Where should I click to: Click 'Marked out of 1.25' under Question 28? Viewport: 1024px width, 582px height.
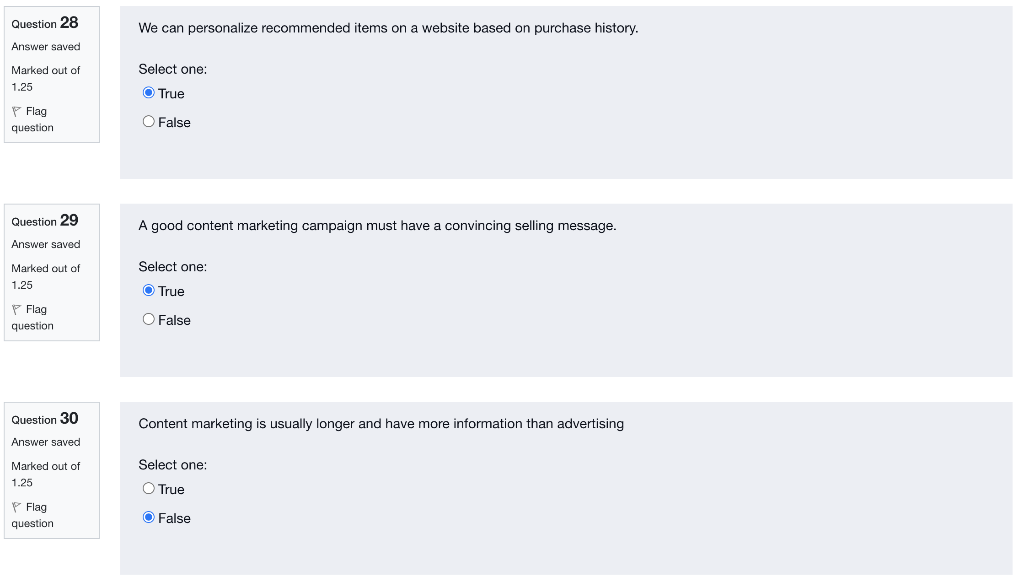[45, 78]
